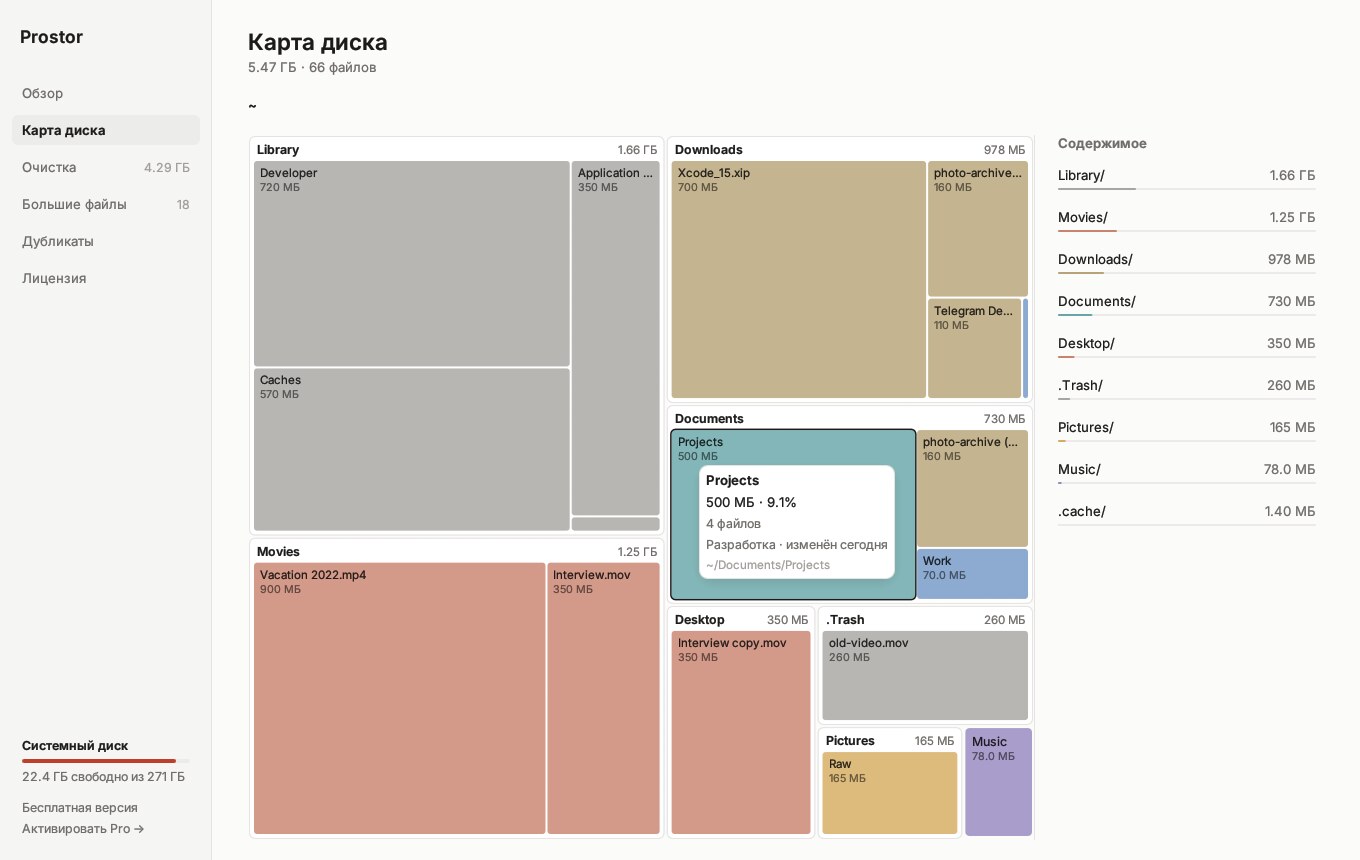Go to Дубликаты section
Screen dimensions: 1360x860
tap(106, 241)
